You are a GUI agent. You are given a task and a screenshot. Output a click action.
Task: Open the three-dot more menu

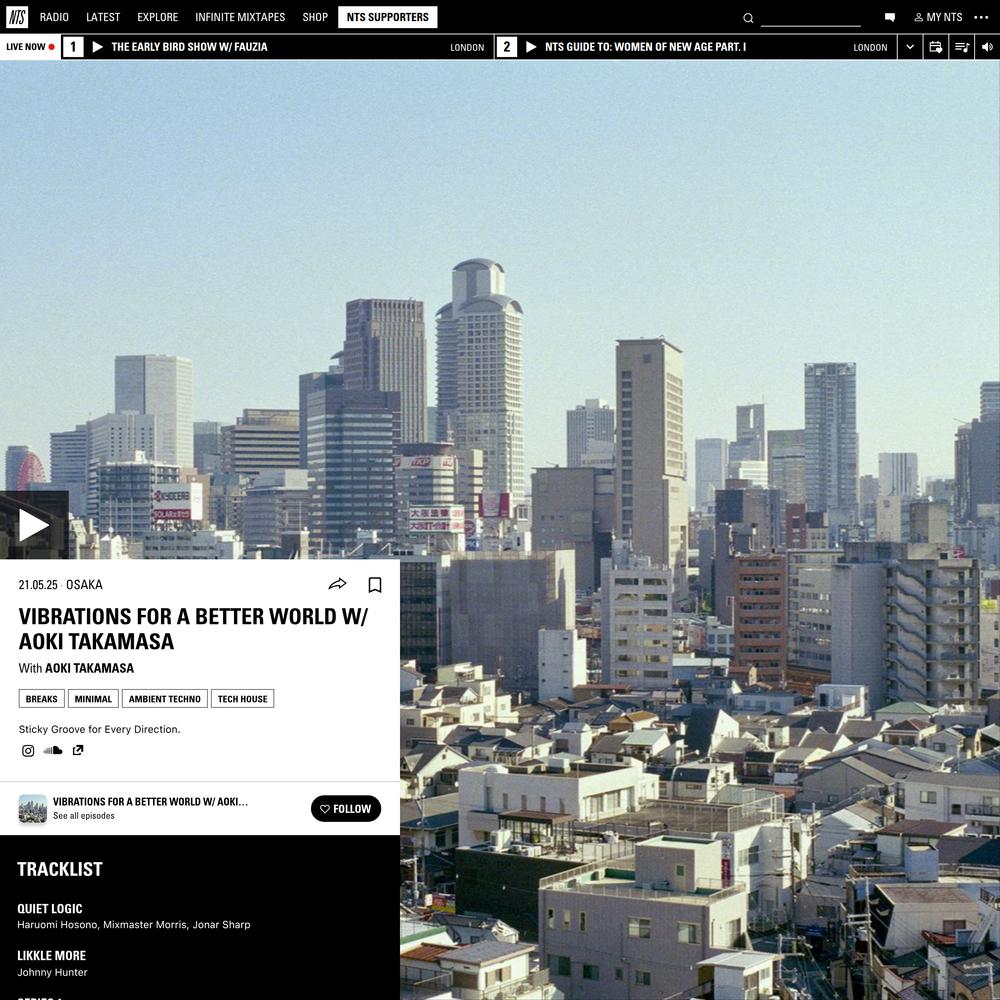pyautogui.click(x=982, y=17)
